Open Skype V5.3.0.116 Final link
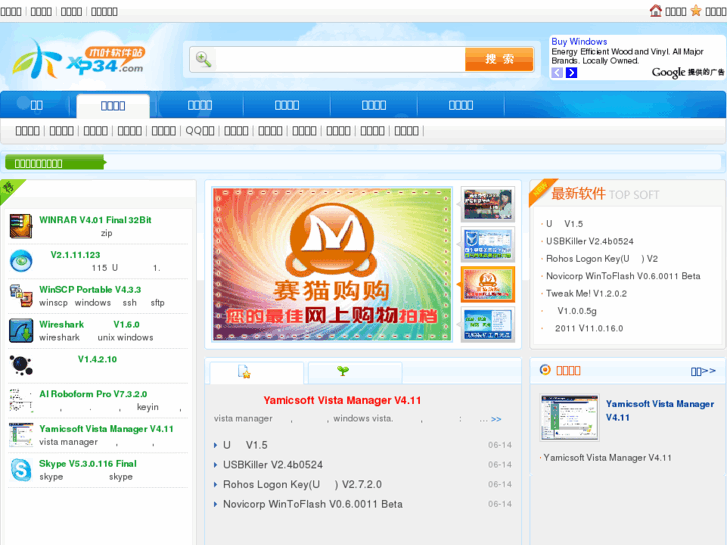727x545 pixels. click(88, 463)
